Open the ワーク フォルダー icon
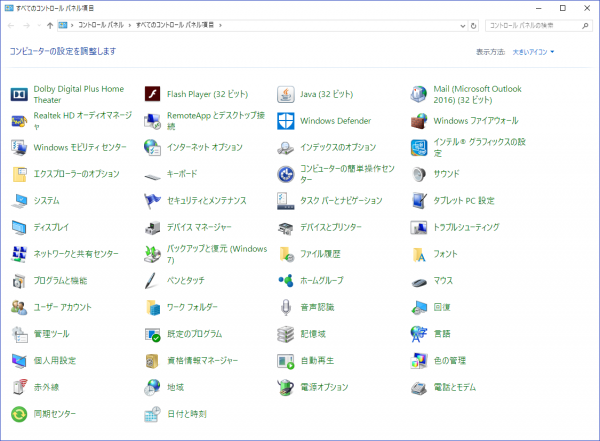 (x=152, y=307)
